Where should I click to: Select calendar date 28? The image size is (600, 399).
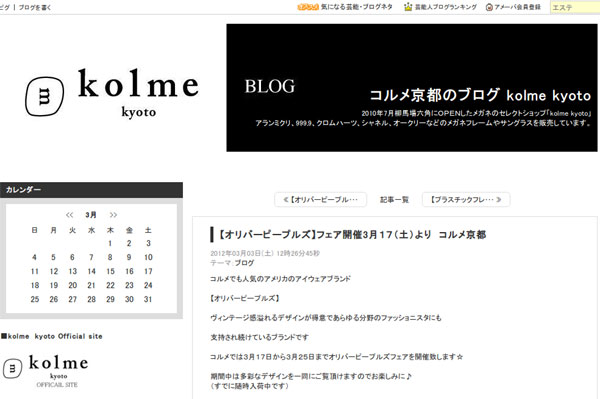[91, 299]
